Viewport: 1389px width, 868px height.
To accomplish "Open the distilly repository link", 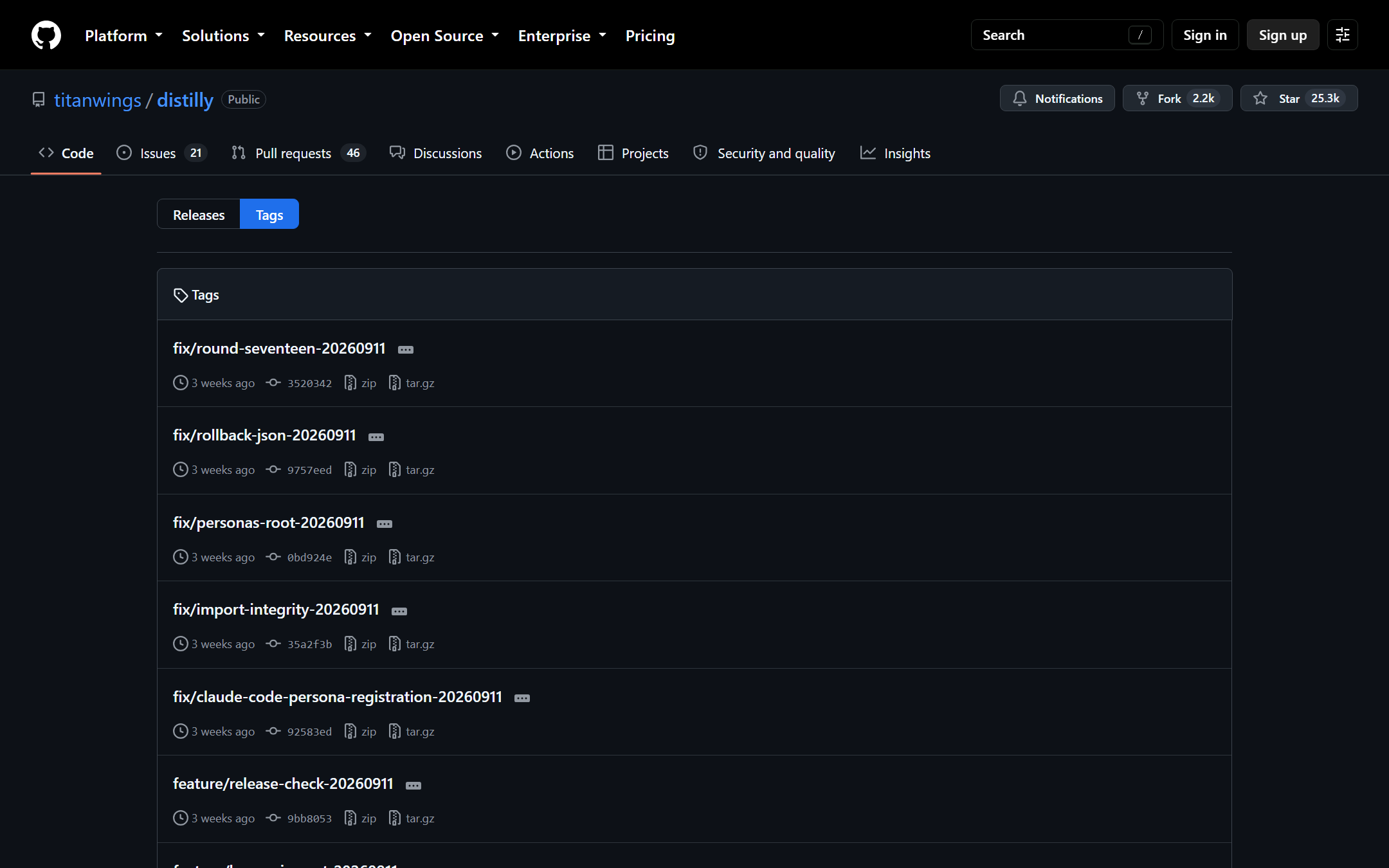I will pyautogui.click(x=185, y=100).
